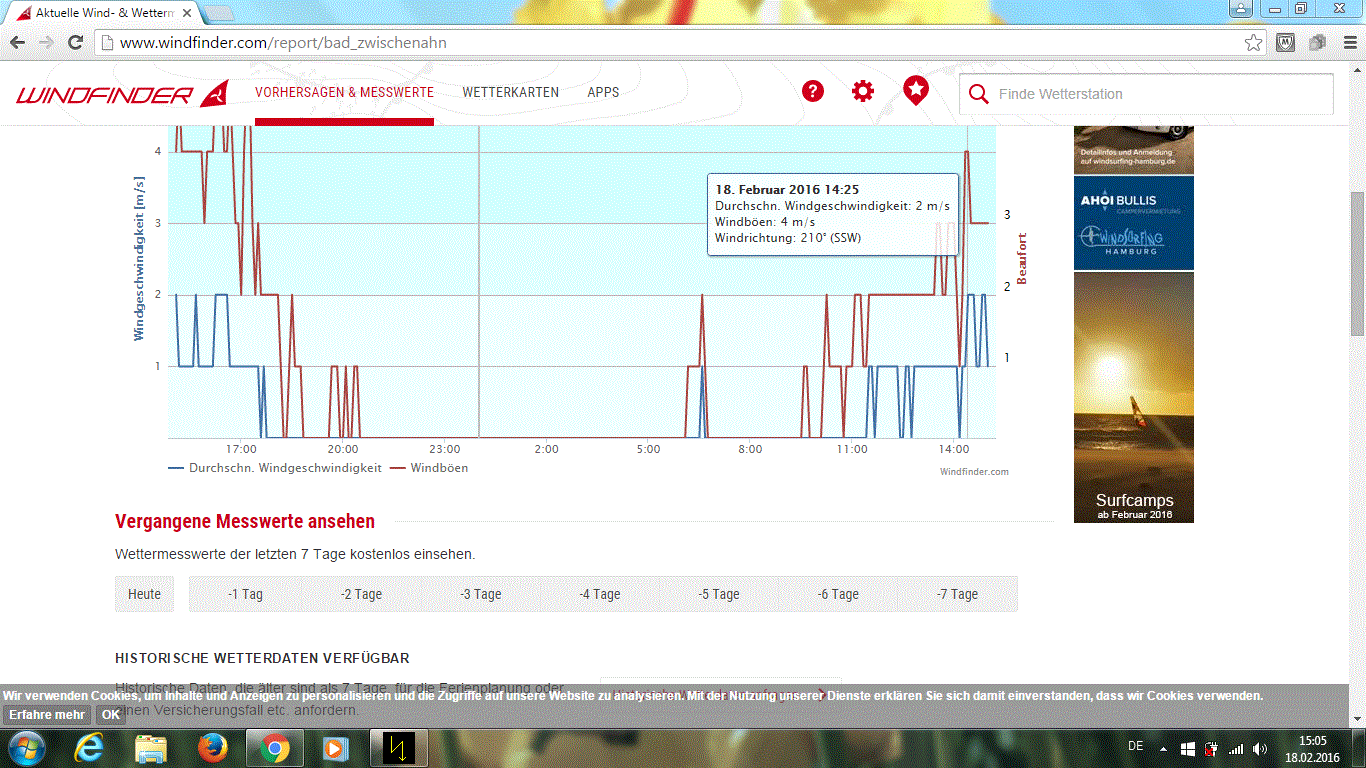The image size is (1366, 768).
Task: Select the Apps navigation item
Action: pos(603,92)
